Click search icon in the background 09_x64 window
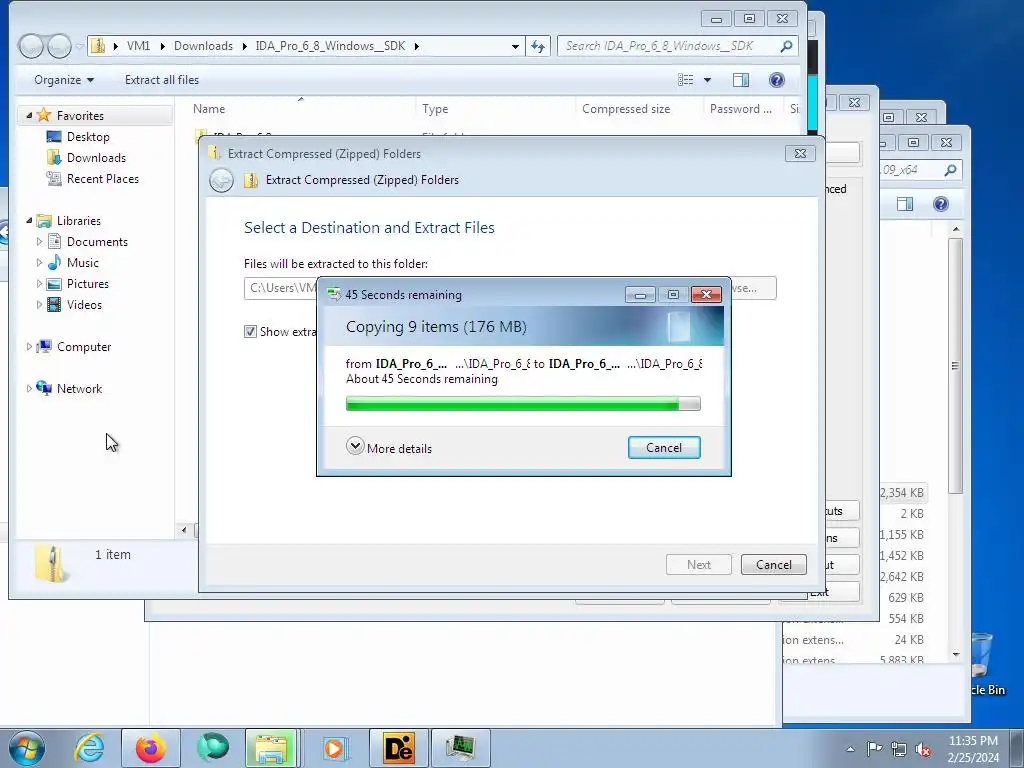This screenshot has height=768, width=1024. click(950, 170)
